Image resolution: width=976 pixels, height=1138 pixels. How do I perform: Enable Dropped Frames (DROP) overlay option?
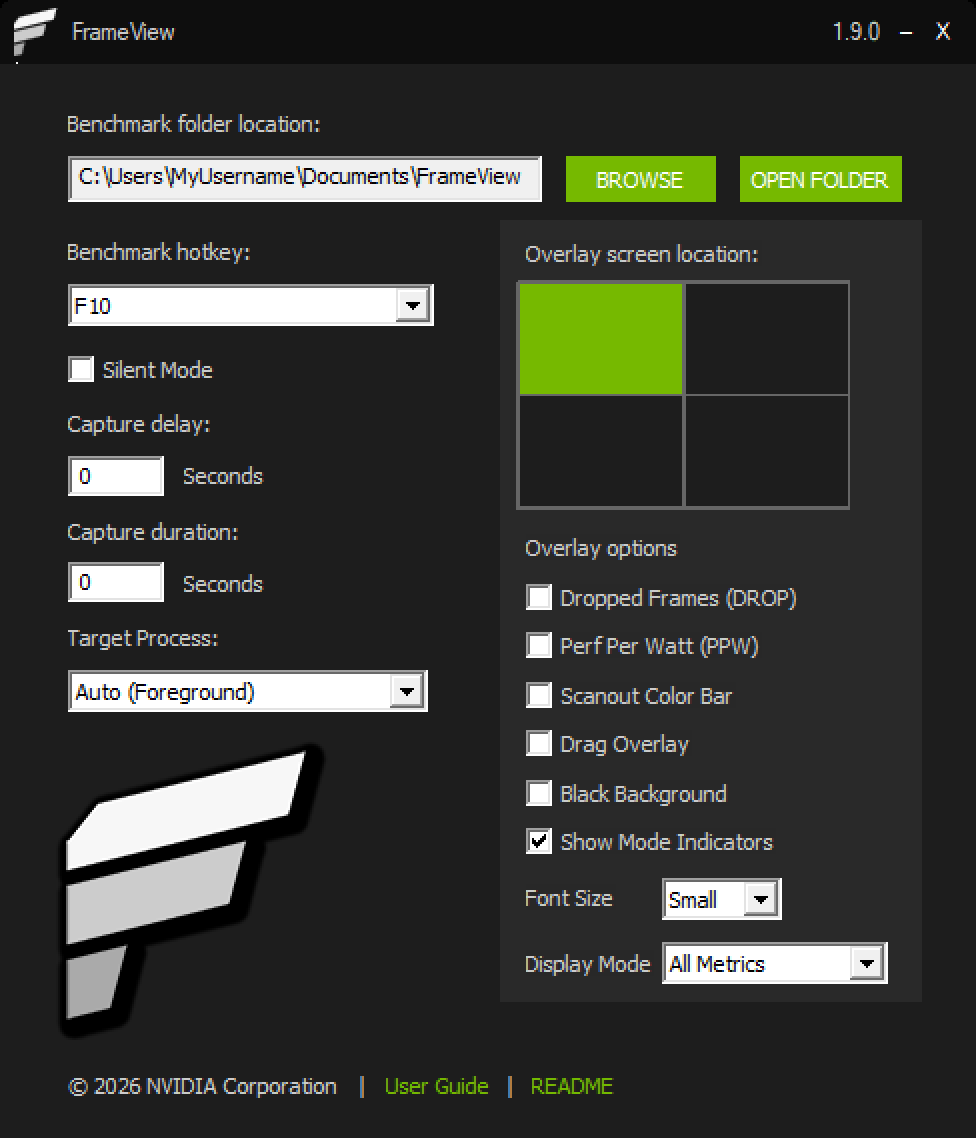539,597
